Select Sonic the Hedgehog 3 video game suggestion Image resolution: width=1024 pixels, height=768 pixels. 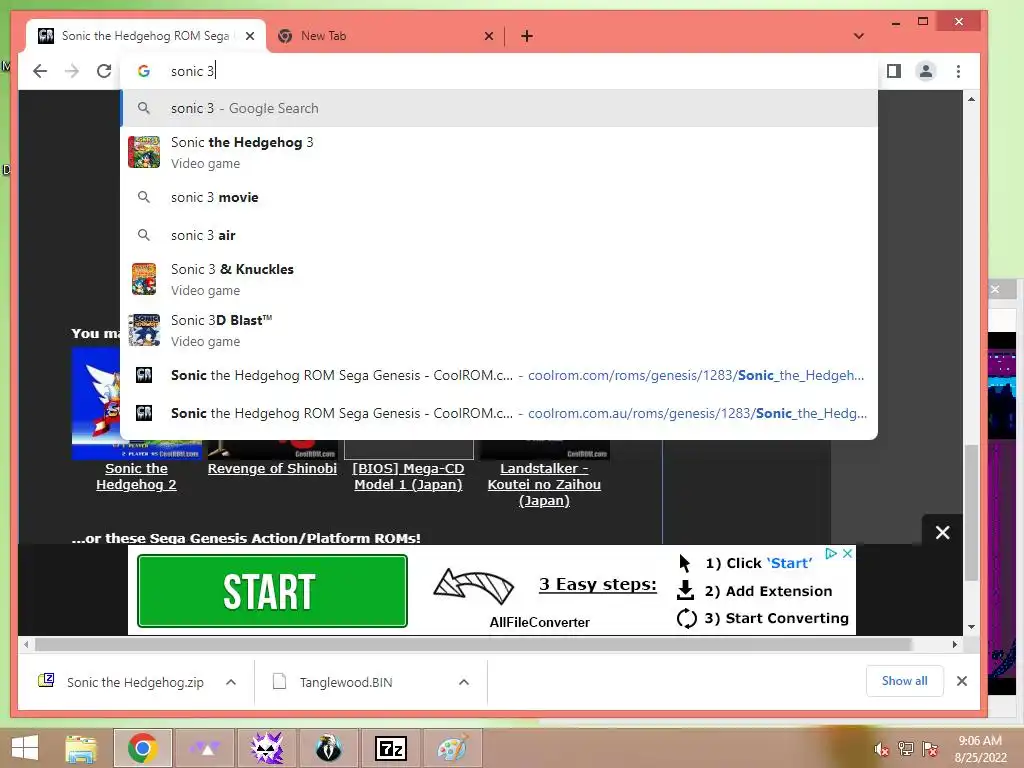coord(499,152)
